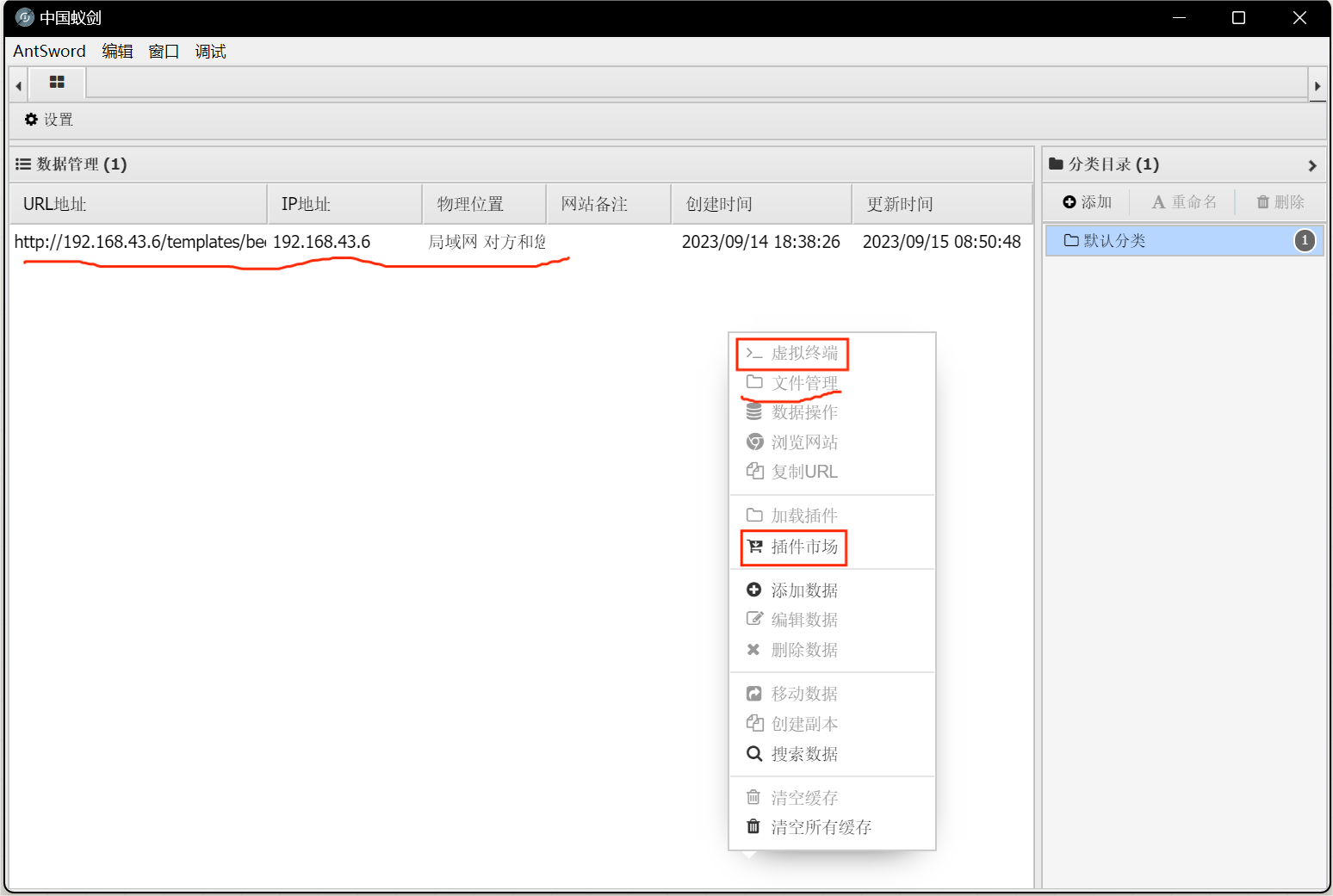Screen dimensions: 1333x896
Task: Choose 创建副本 menu entry
Action: (x=832, y=724)
